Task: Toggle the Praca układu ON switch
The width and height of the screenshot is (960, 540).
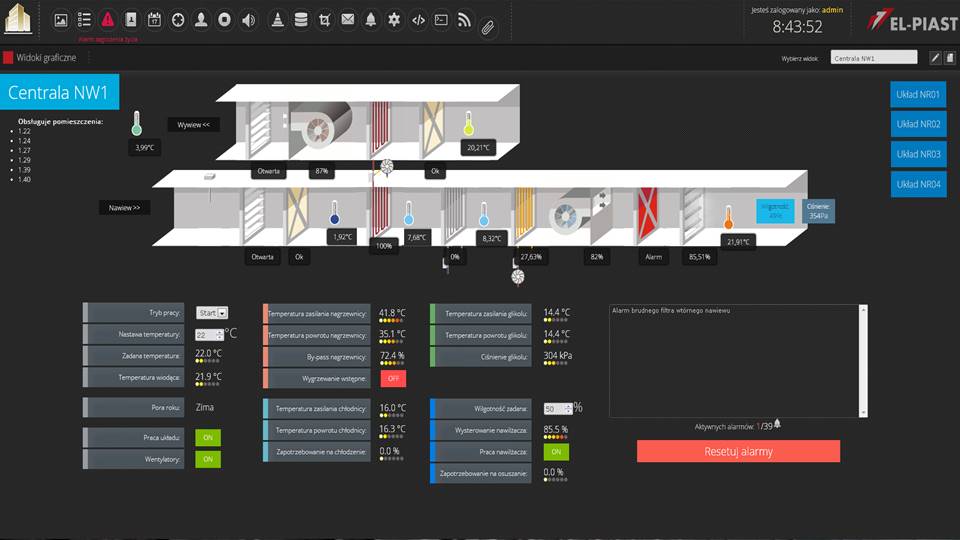Action: 208,437
